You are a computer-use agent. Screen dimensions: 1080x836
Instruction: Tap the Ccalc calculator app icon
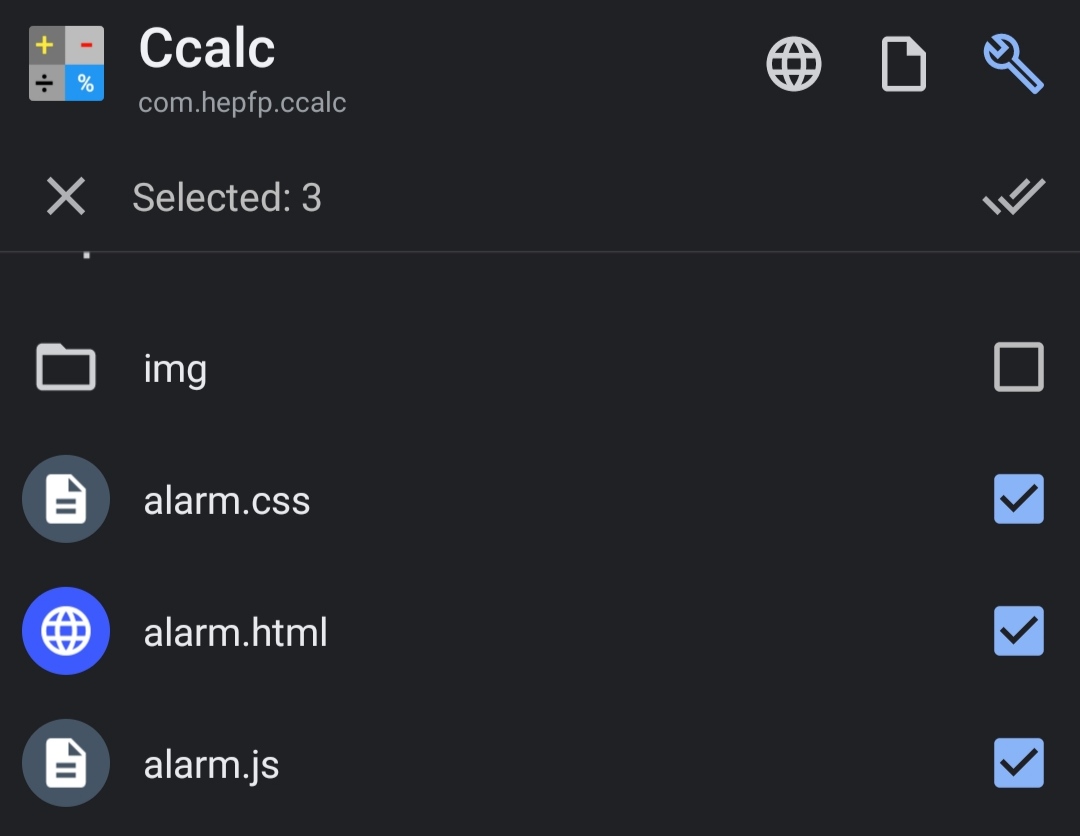pyautogui.click(x=65, y=62)
